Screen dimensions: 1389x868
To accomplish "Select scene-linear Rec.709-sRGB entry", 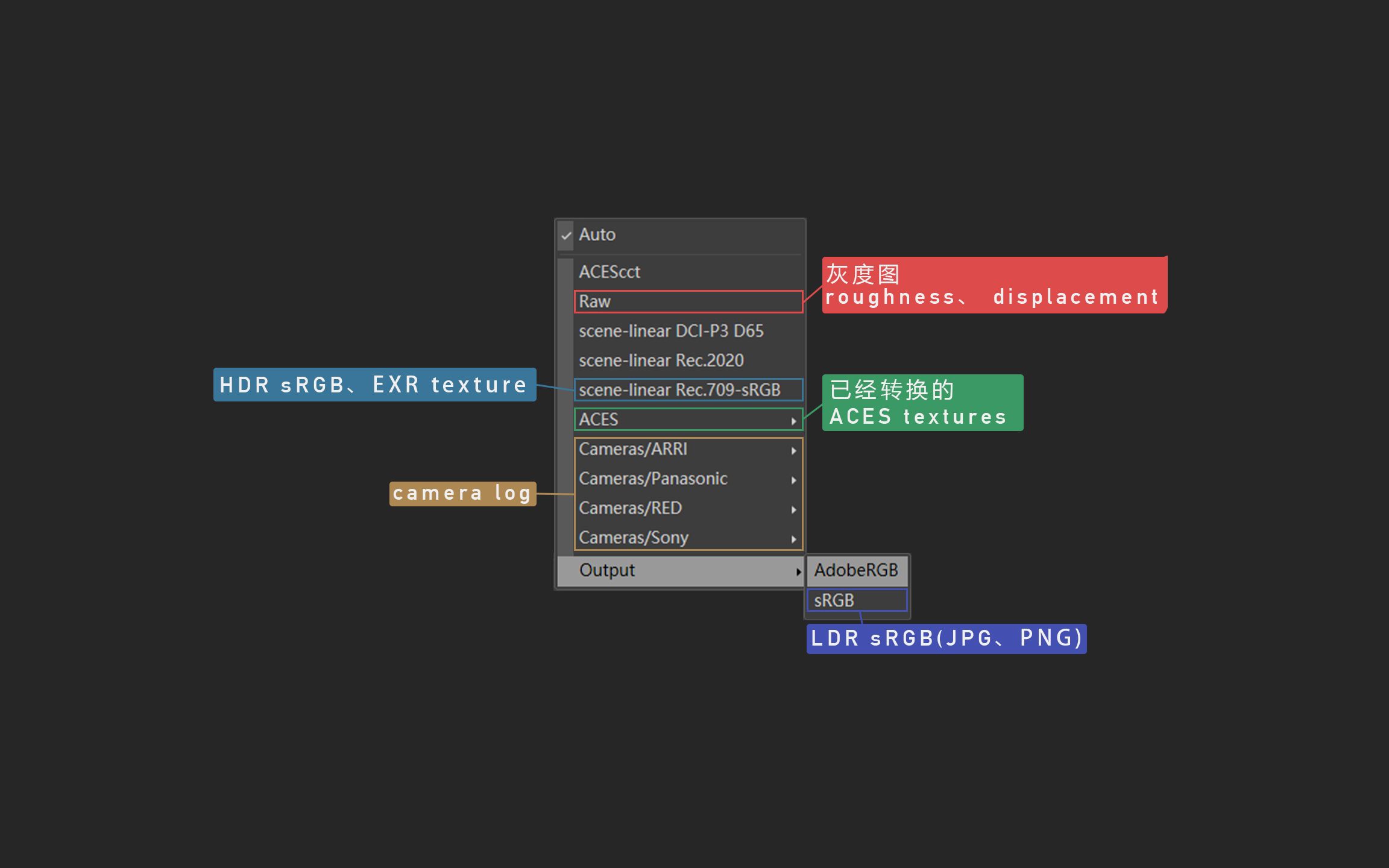I will point(679,390).
